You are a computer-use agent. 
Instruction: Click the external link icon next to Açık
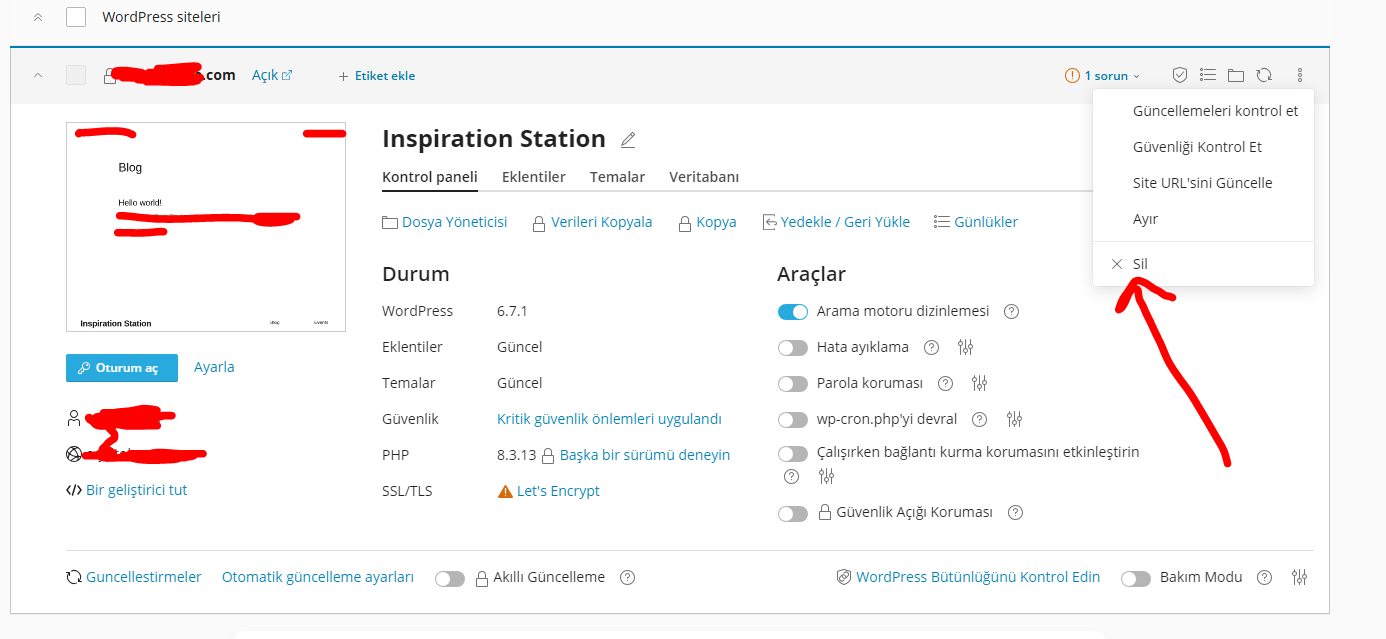point(287,75)
